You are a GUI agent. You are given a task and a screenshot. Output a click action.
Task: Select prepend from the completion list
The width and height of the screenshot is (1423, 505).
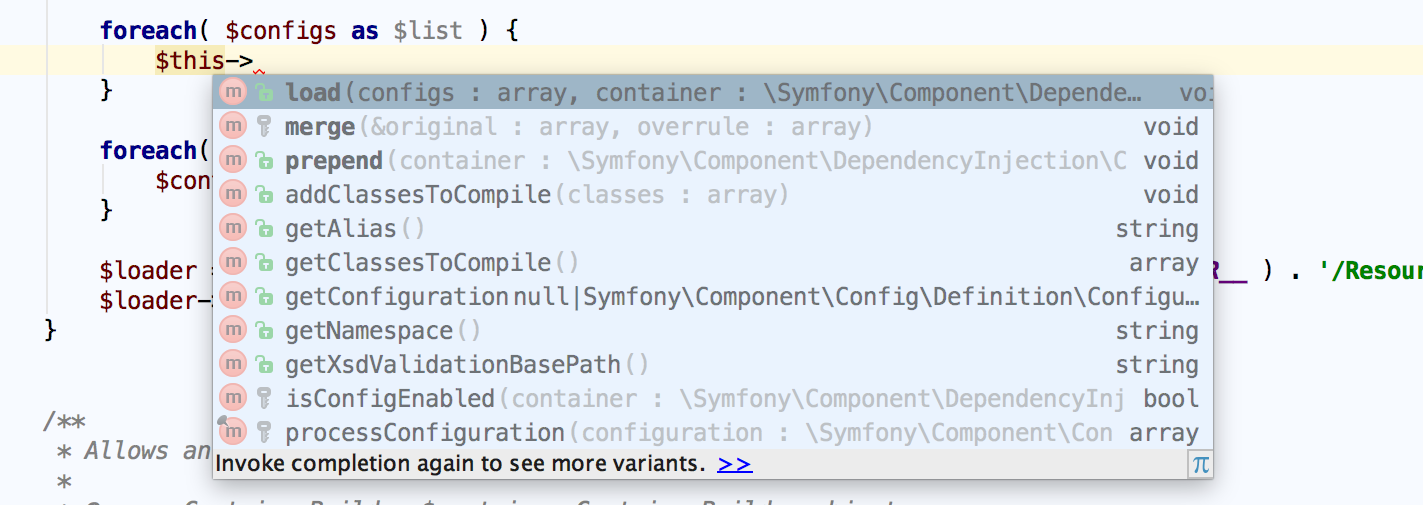pos(334,161)
